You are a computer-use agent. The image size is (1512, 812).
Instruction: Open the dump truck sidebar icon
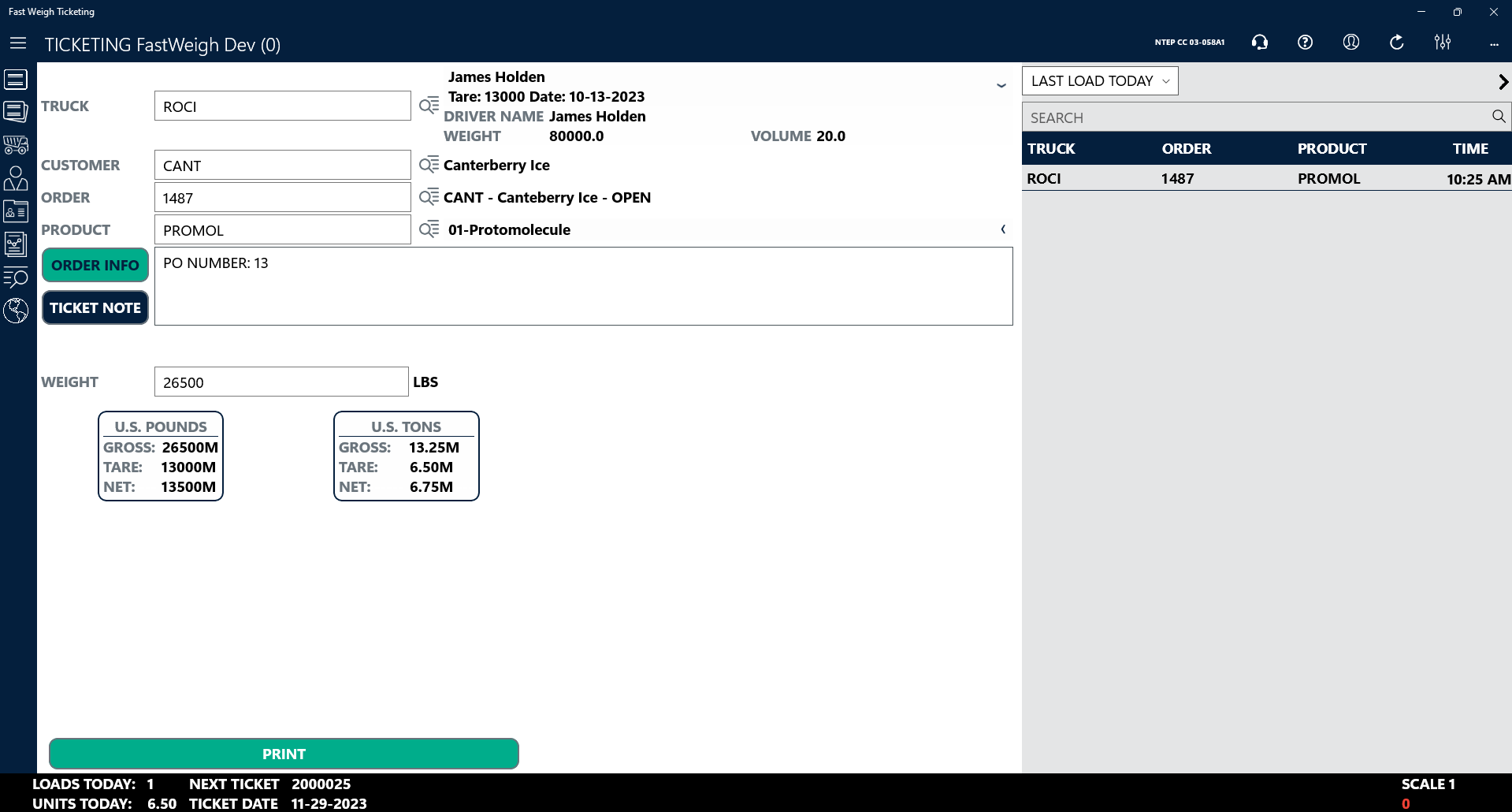tap(16, 145)
